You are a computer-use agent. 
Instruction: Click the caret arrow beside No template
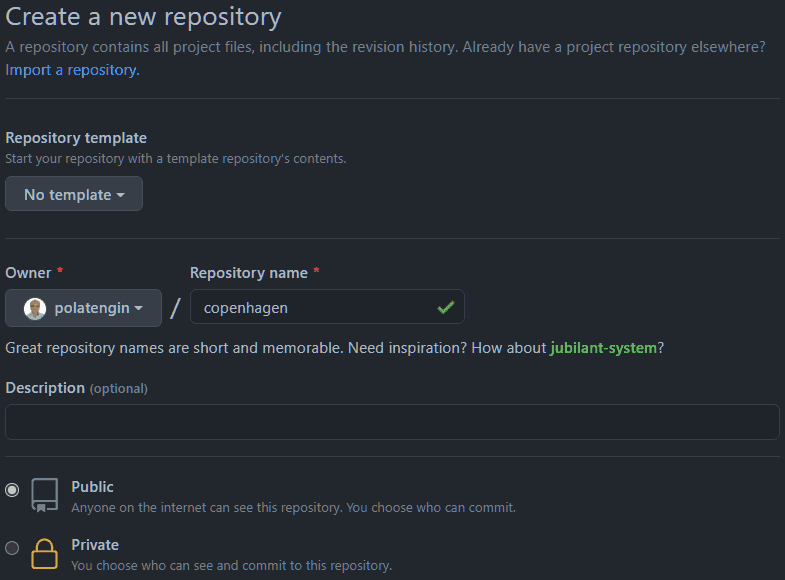121,195
